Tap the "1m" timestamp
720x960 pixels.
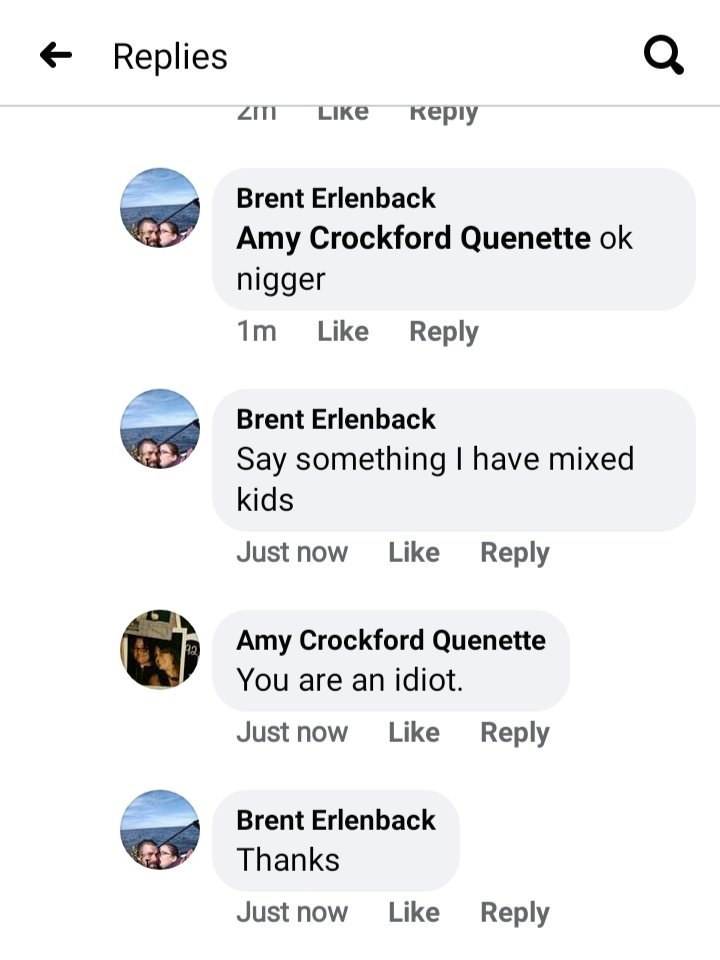click(x=256, y=332)
